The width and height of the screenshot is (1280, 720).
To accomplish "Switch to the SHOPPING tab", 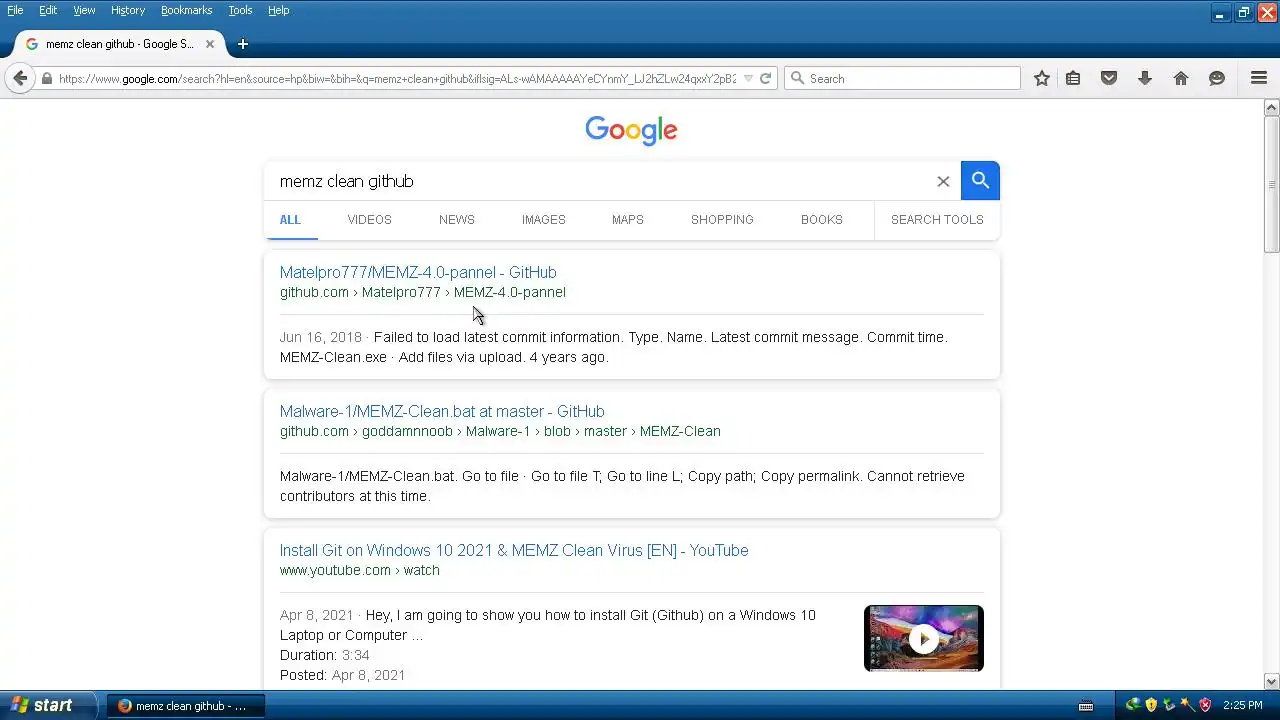I will (x=722, y=220).
